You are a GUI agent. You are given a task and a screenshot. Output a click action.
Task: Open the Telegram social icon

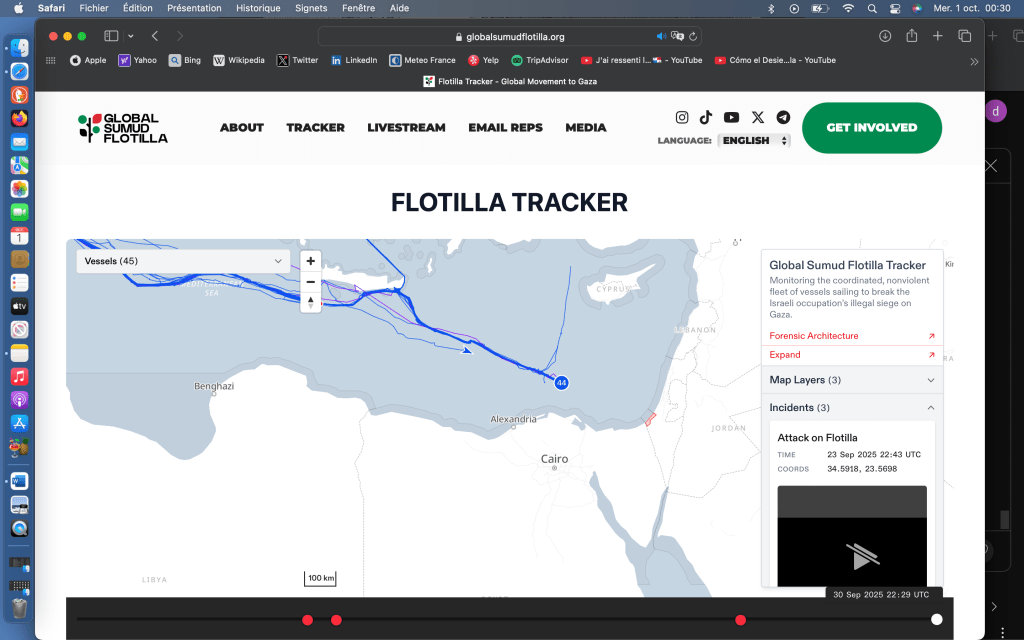pos(783,117)
